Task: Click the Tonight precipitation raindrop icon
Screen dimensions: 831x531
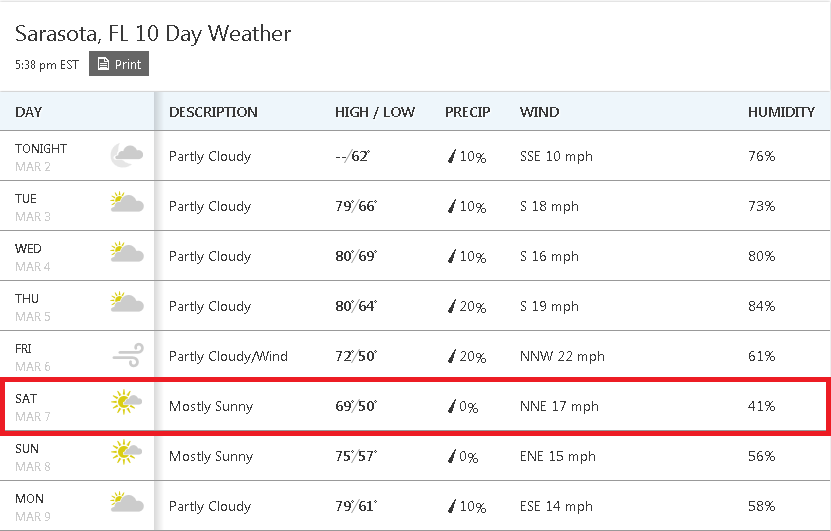Action: click(452, 156)
